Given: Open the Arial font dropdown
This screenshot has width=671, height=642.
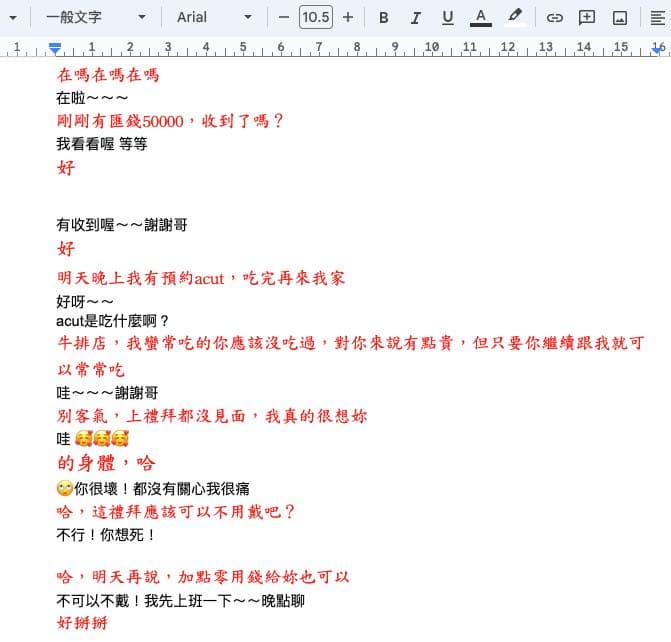Looking at the screenshot, I should 214,18.
